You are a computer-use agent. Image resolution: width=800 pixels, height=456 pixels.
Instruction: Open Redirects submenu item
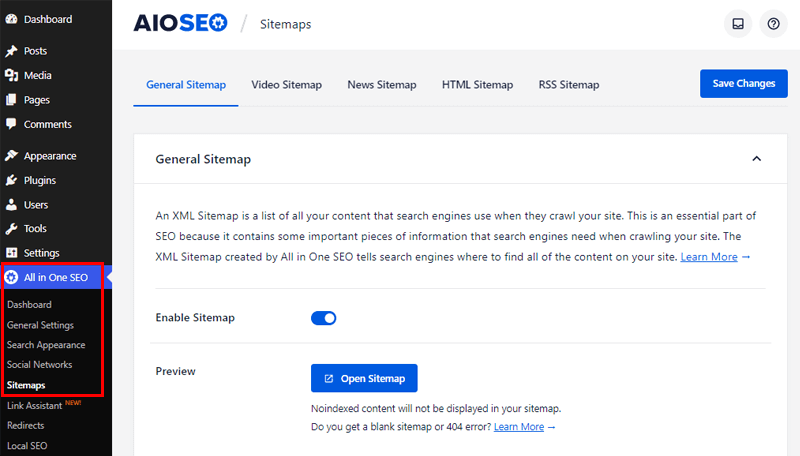tap(26, 425)
